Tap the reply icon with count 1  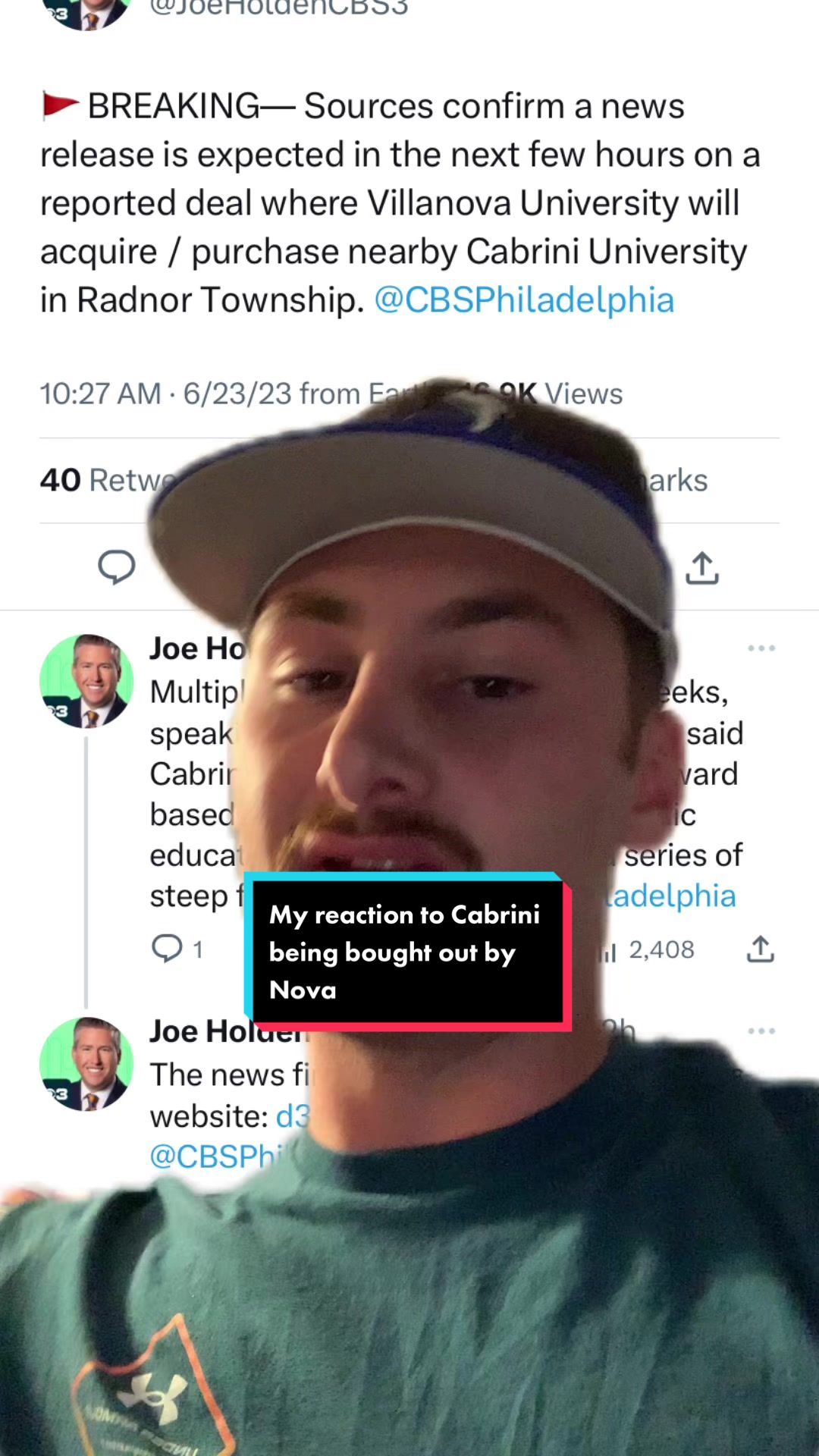pos(177,949)
